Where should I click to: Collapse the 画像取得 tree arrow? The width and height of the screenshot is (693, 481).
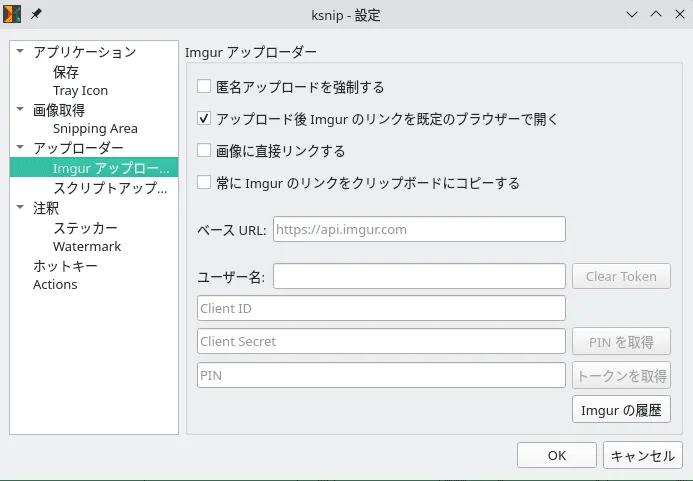point(20,110)
